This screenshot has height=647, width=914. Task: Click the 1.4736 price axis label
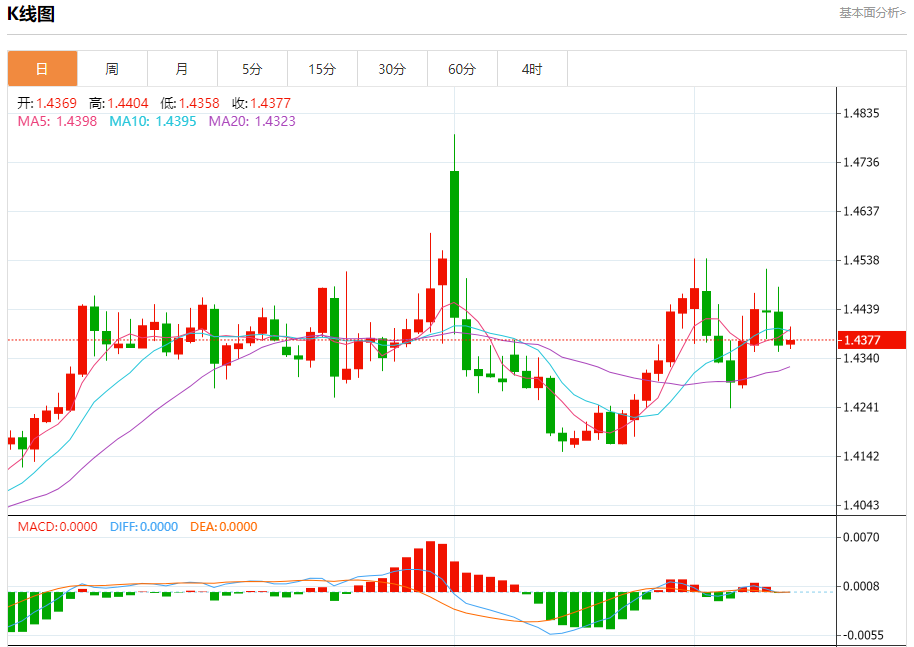point(861,162)
